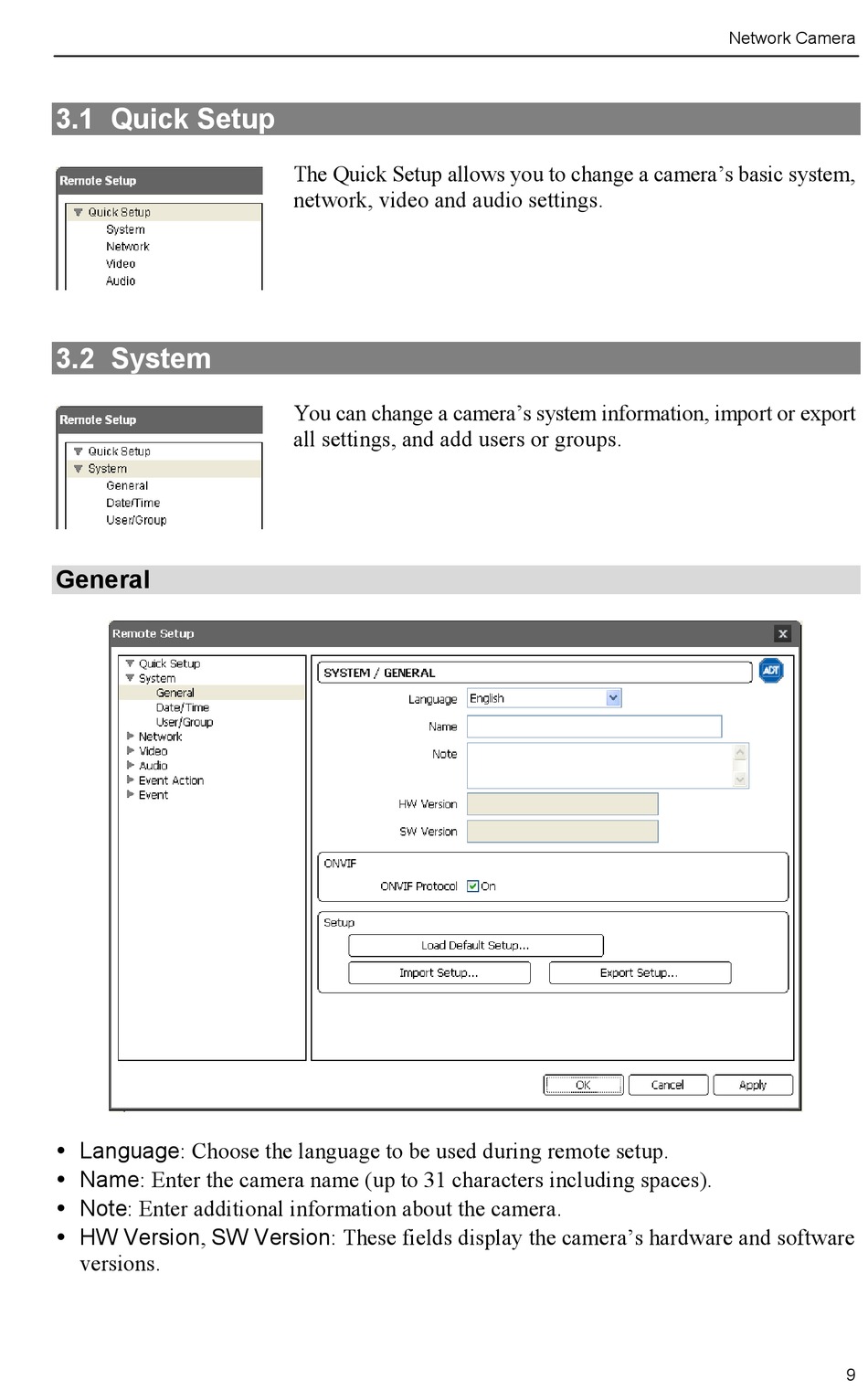Select Video under section 3.1 Quick Setup
The image size is (868, 1390).
click(x=121, y=264)
